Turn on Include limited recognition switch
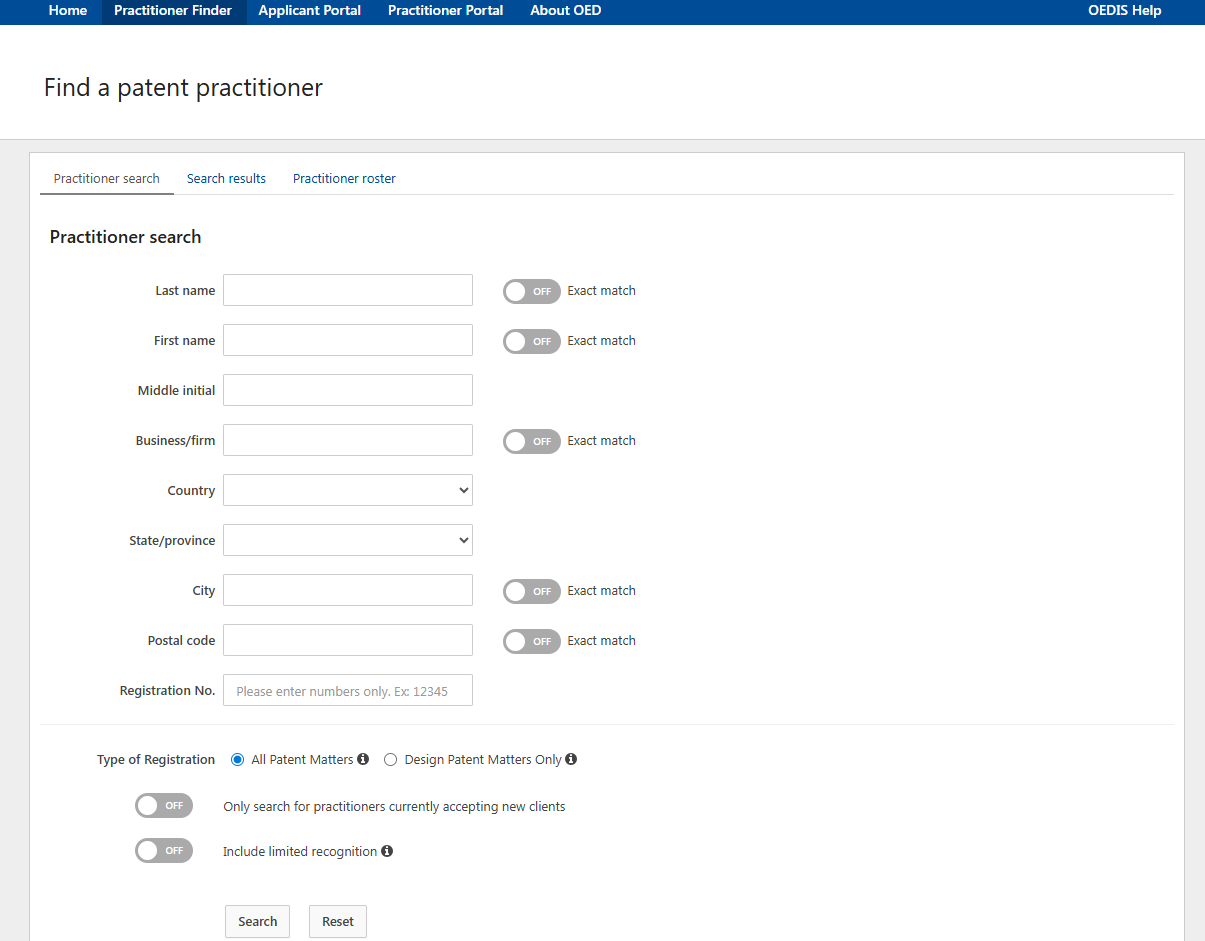Viewport: 1205px width, 941px height. pos(164,851)
